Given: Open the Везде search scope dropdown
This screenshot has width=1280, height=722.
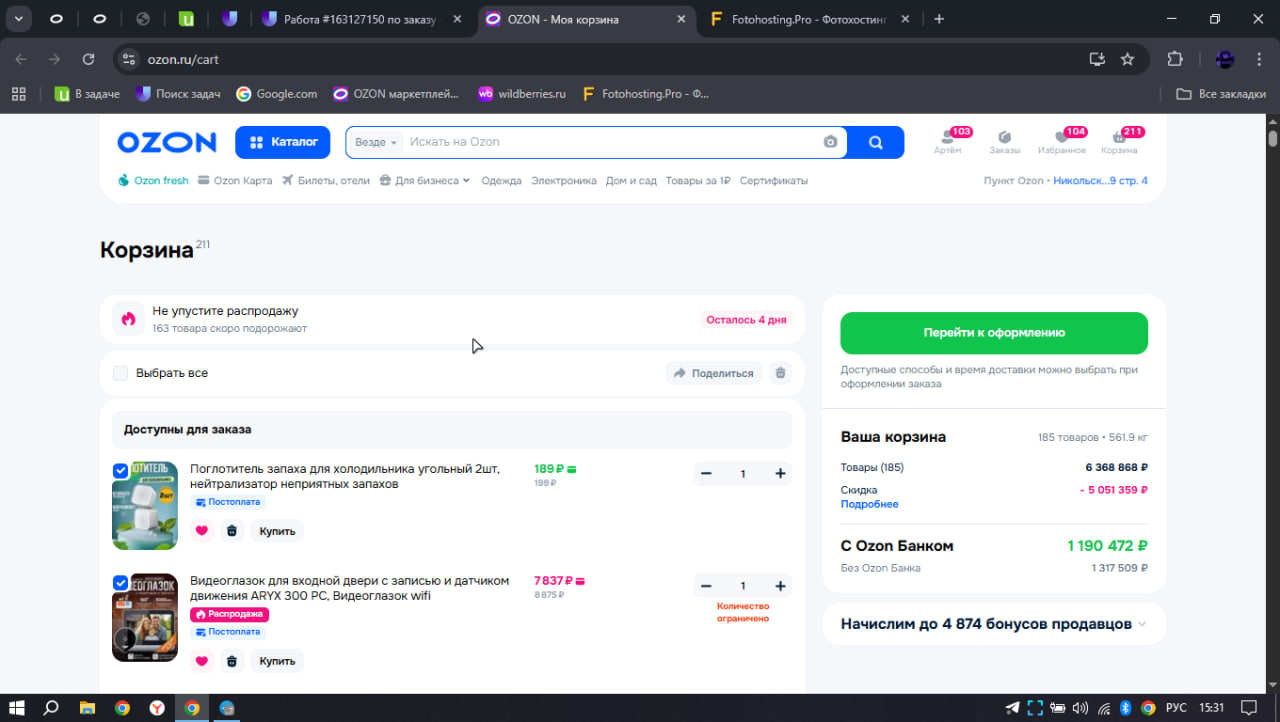Looking at the screenshot, I should tap(376, 142).
